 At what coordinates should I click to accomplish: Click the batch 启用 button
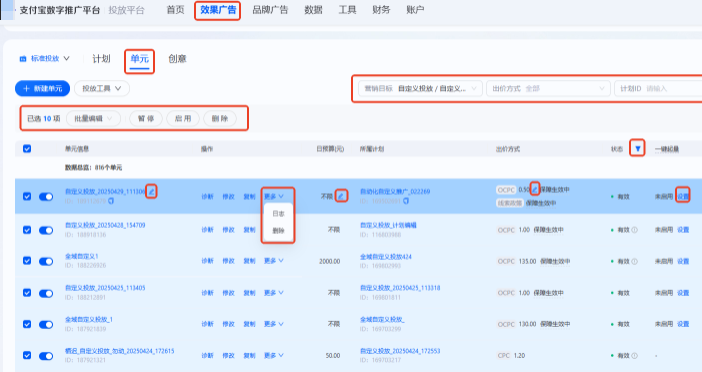coord(183,119)
